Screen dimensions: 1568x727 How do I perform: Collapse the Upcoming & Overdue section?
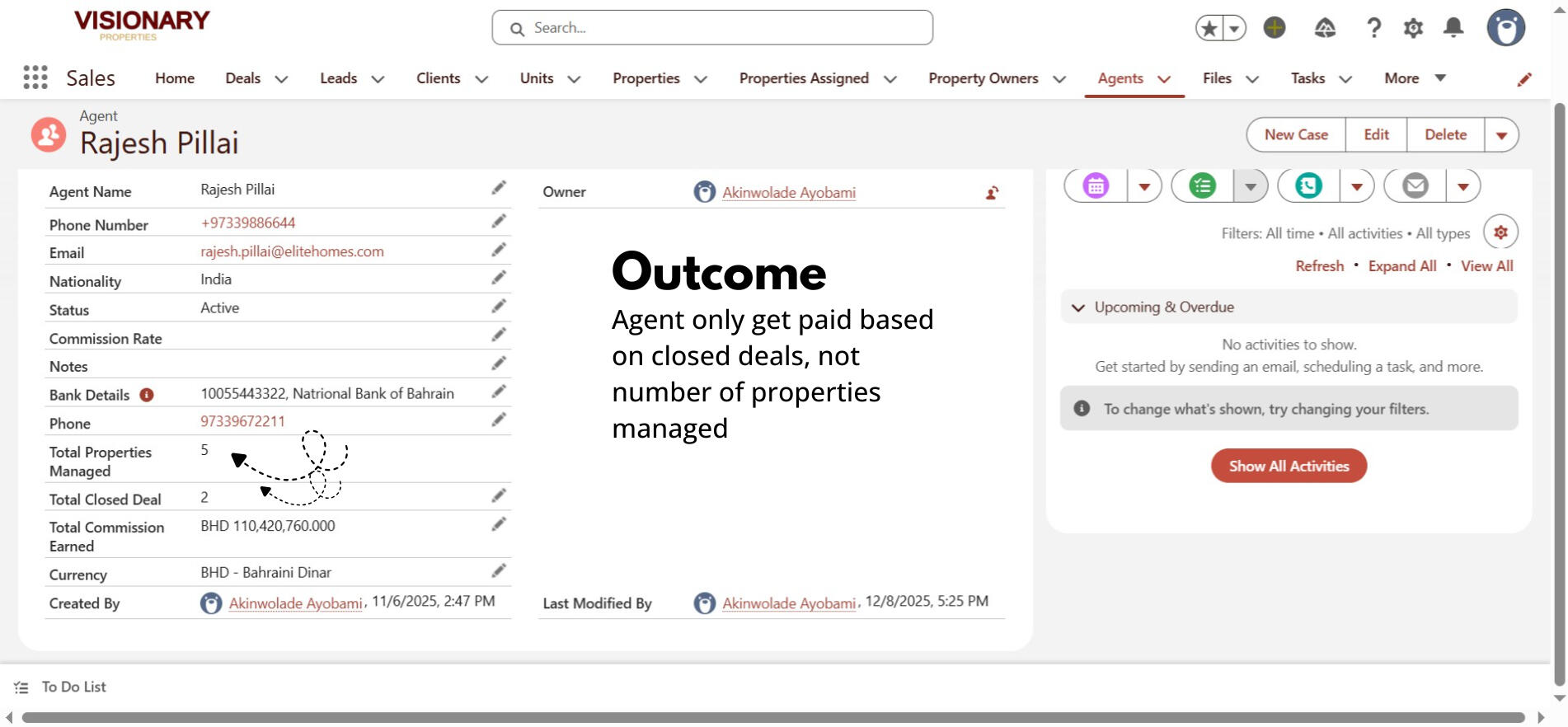click(1078, 307)
